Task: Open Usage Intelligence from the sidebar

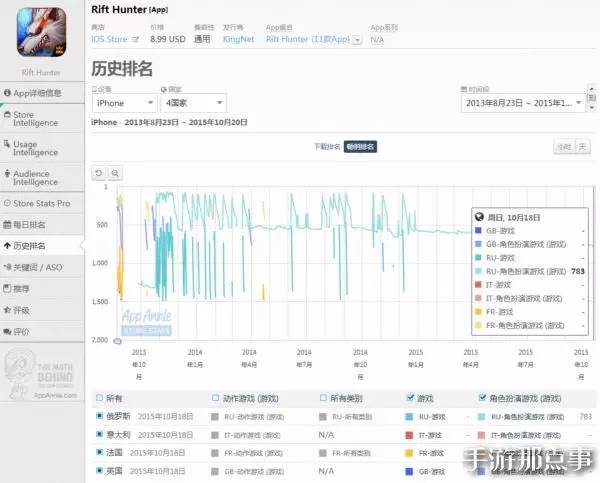Action: [x=42, y=148]
